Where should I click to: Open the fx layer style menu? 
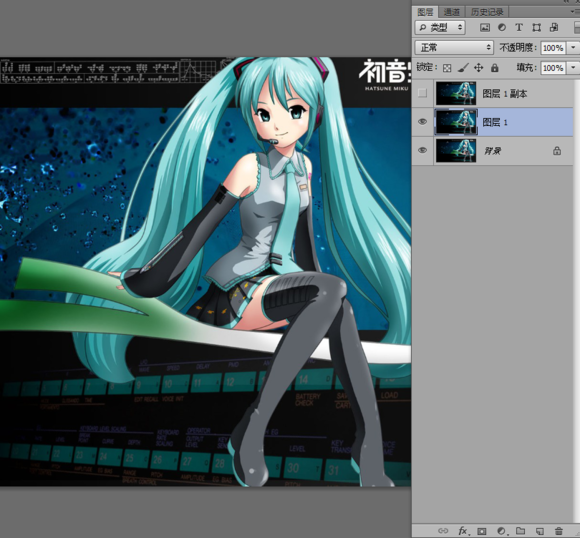point(463,531)
